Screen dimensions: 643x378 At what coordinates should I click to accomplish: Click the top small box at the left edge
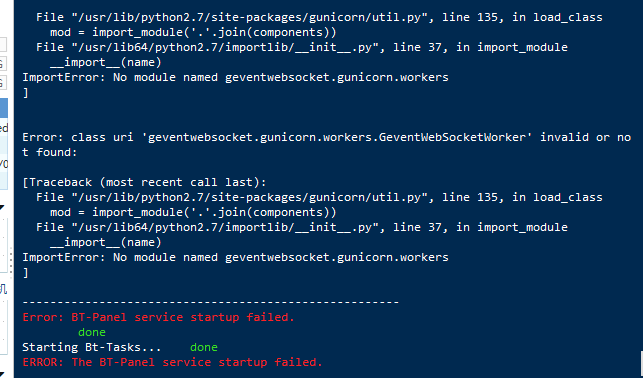pyautogui.click(x=3, y=45)
